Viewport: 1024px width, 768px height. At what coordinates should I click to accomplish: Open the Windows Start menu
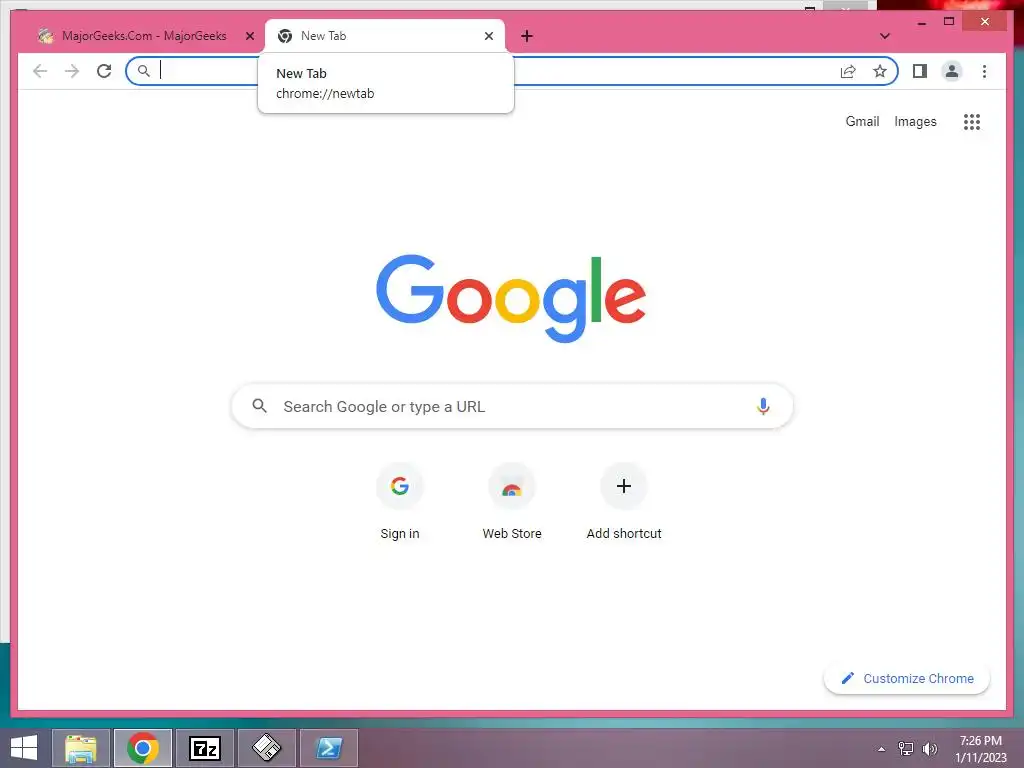click(24, 748)
